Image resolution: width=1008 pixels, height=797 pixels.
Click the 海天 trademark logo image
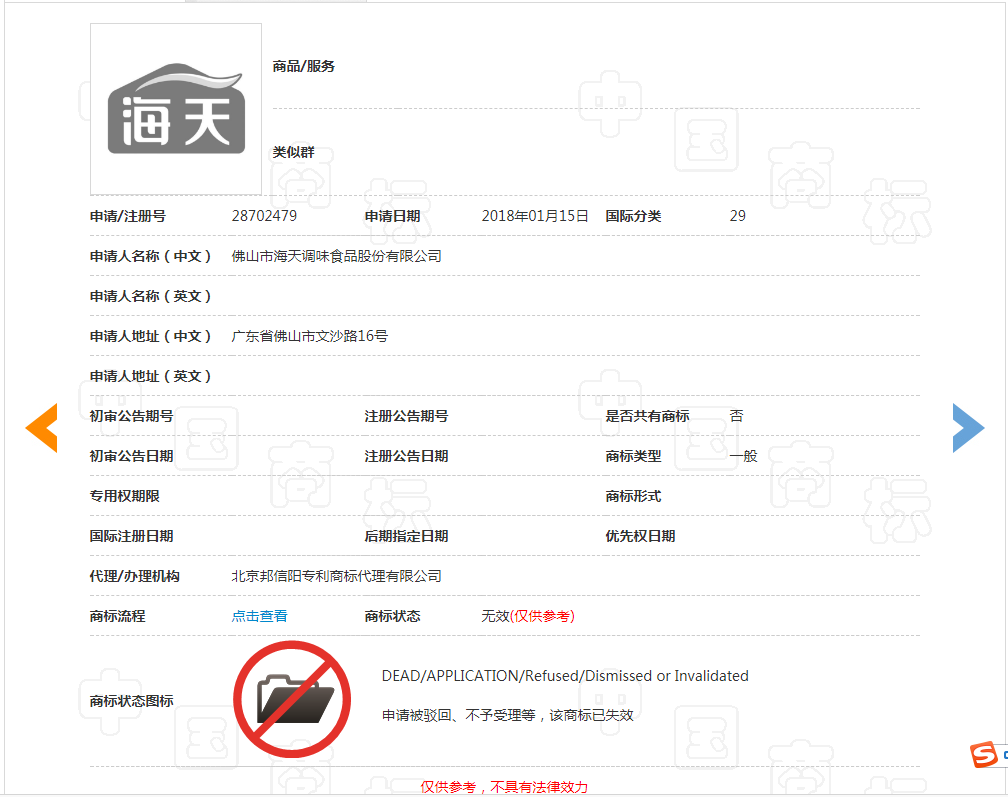click(x=175, y=108)
